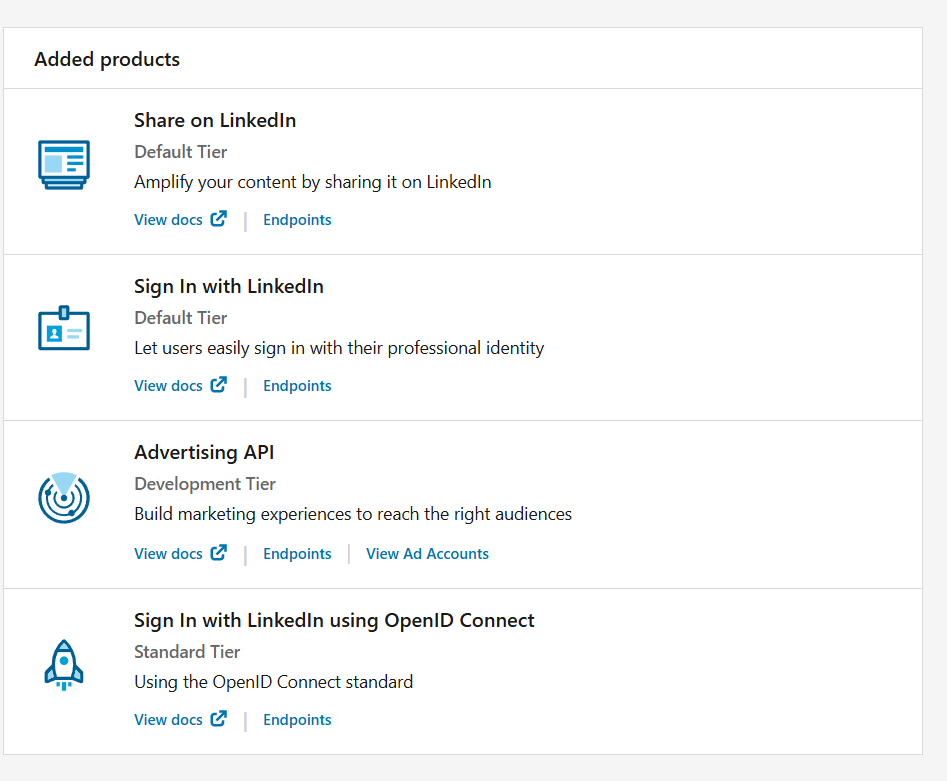Click external-link icon beside Advertising API View docs
947x781 pixels.
click(x=218, y=553)
